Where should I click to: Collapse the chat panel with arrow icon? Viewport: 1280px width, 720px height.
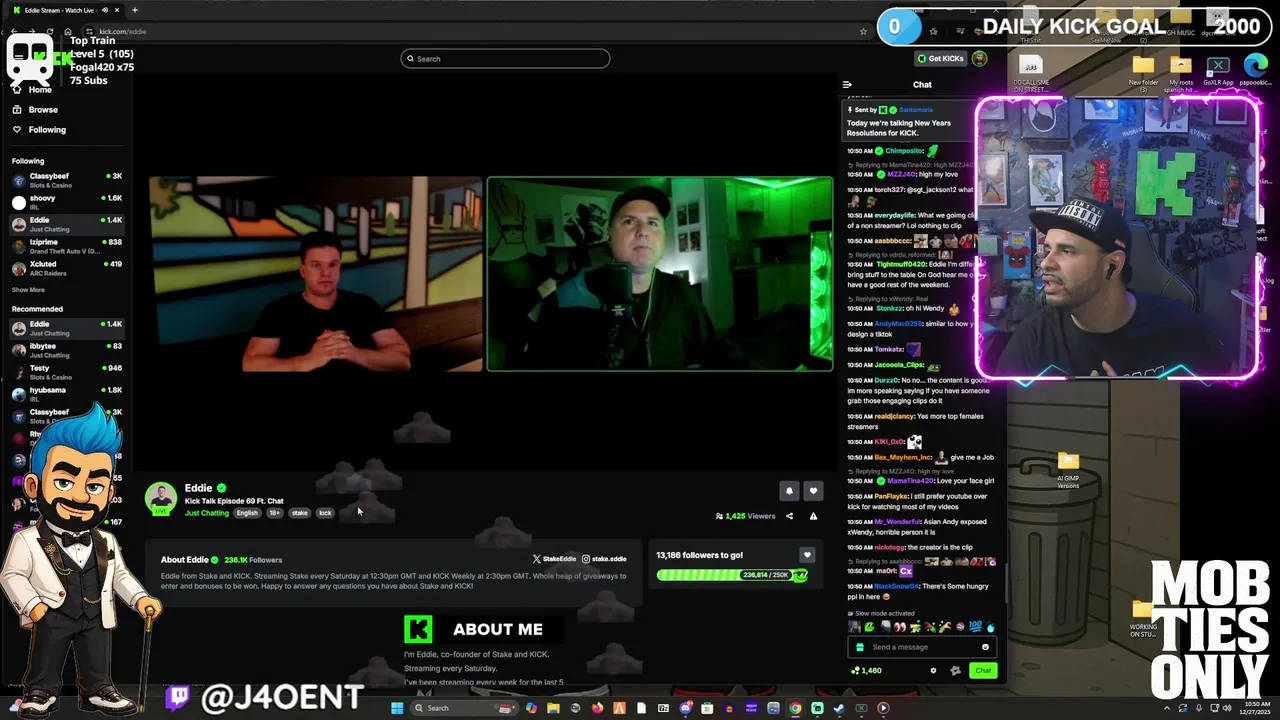(847, 85)
